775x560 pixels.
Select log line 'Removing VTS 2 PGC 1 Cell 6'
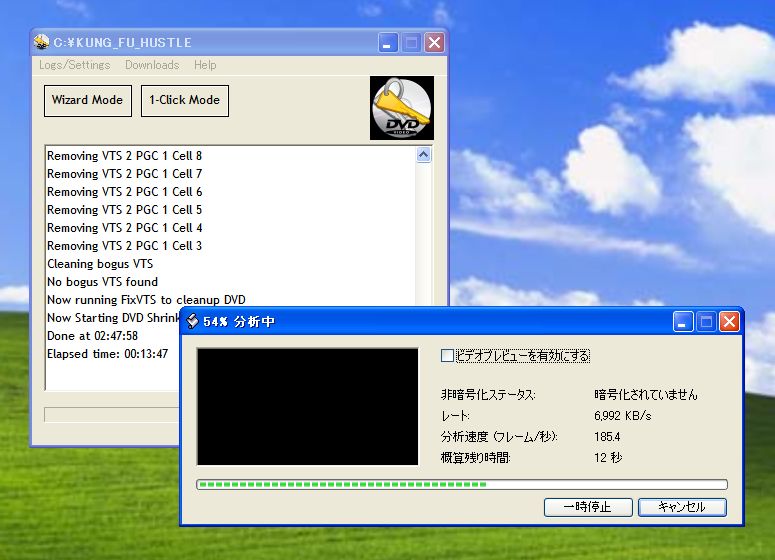pyautogui.click(x=125, y=192)
